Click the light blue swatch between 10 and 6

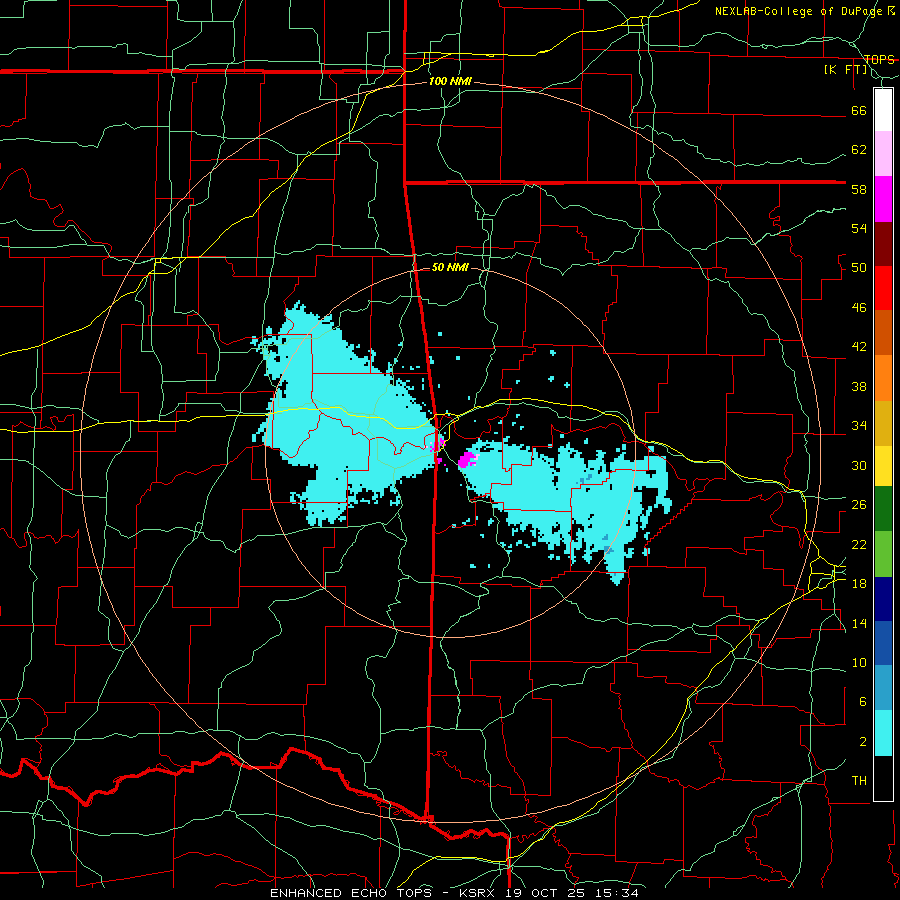883,688
